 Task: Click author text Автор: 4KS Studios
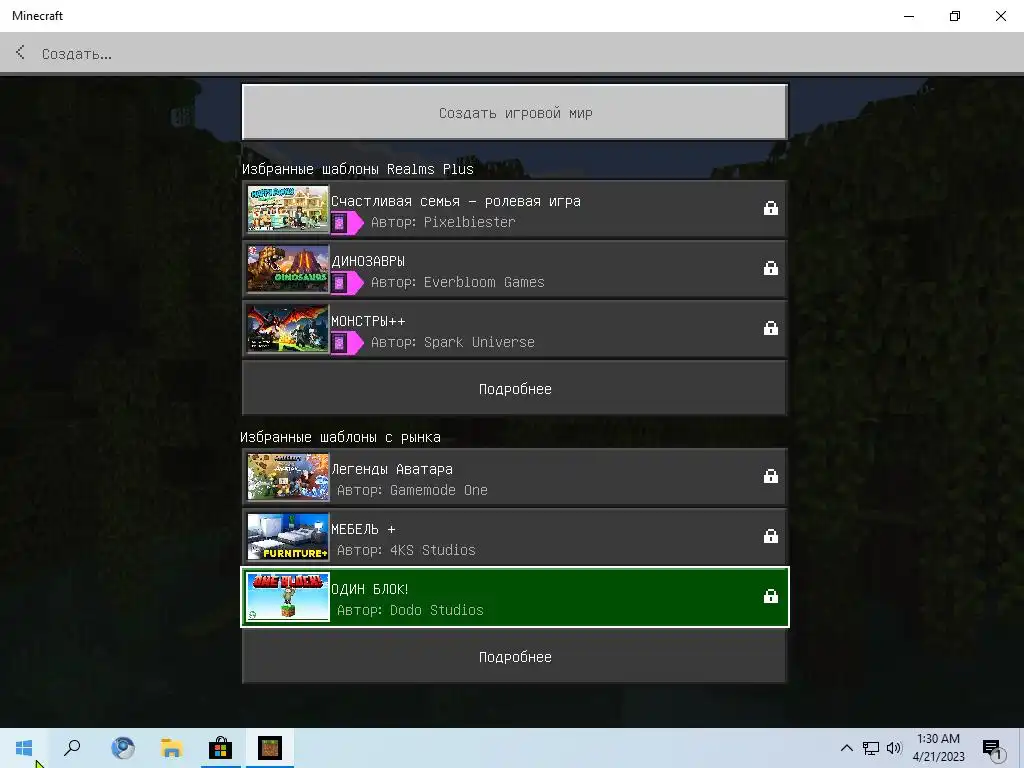[406, 550]
